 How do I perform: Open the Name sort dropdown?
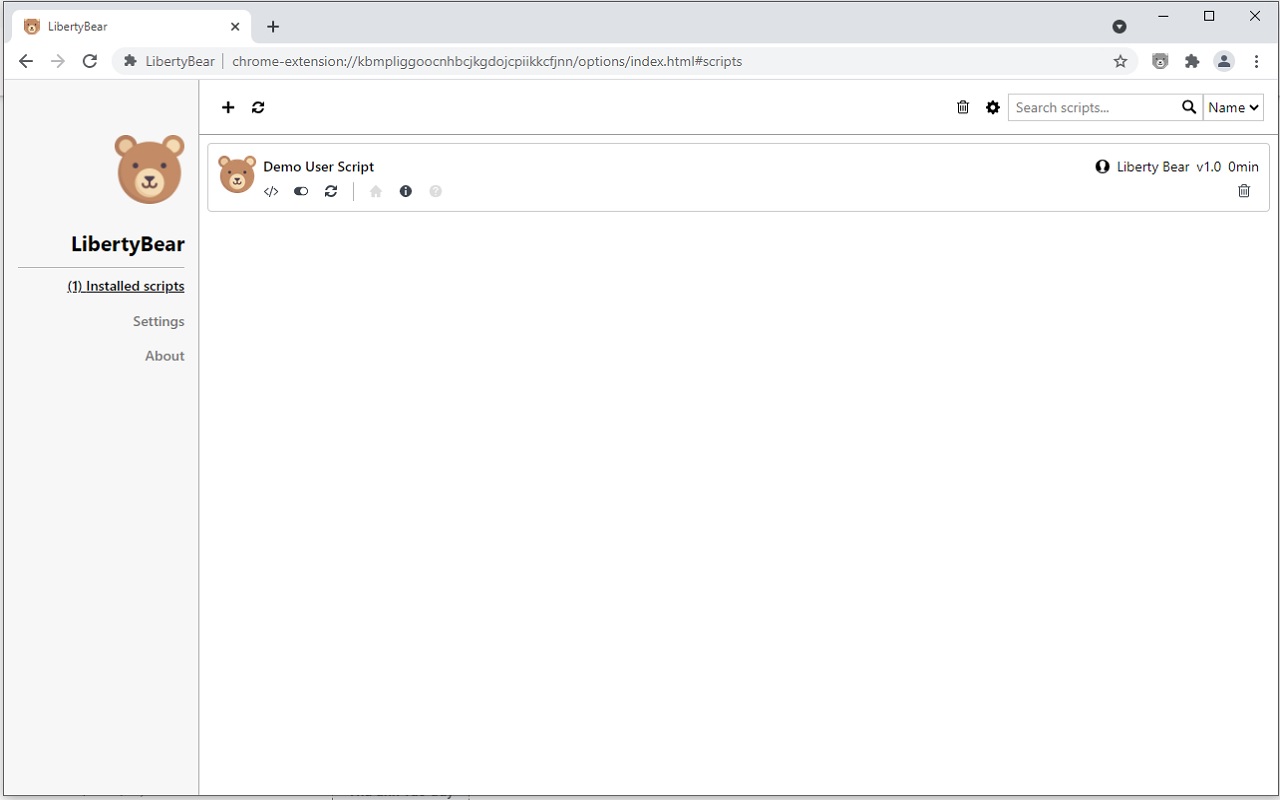(x=1233, y=107)
